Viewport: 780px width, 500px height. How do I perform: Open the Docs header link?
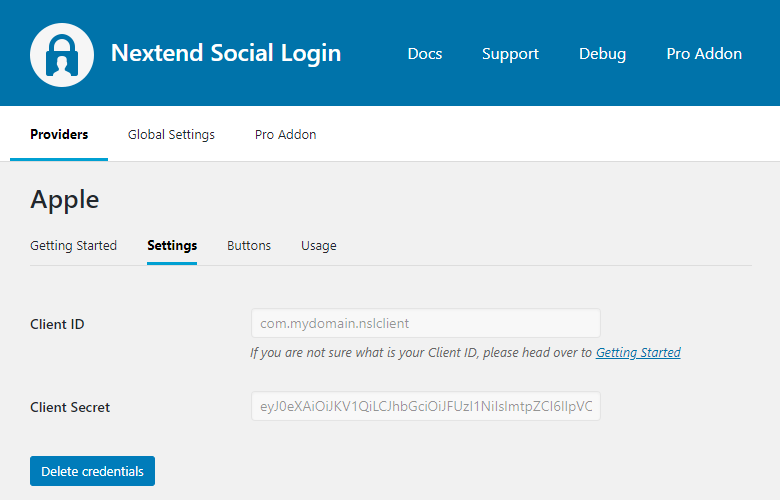pyautogui.click(x=425, y=54)
